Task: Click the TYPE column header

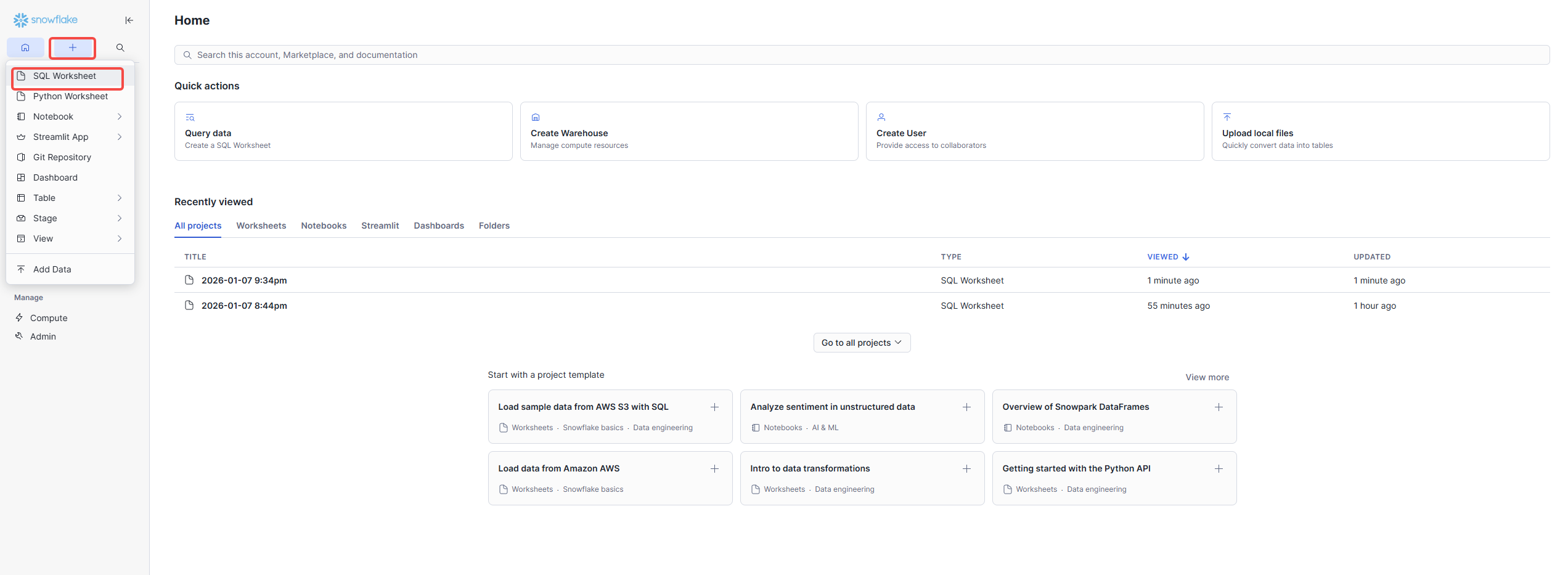Action: tap(951, 257)
